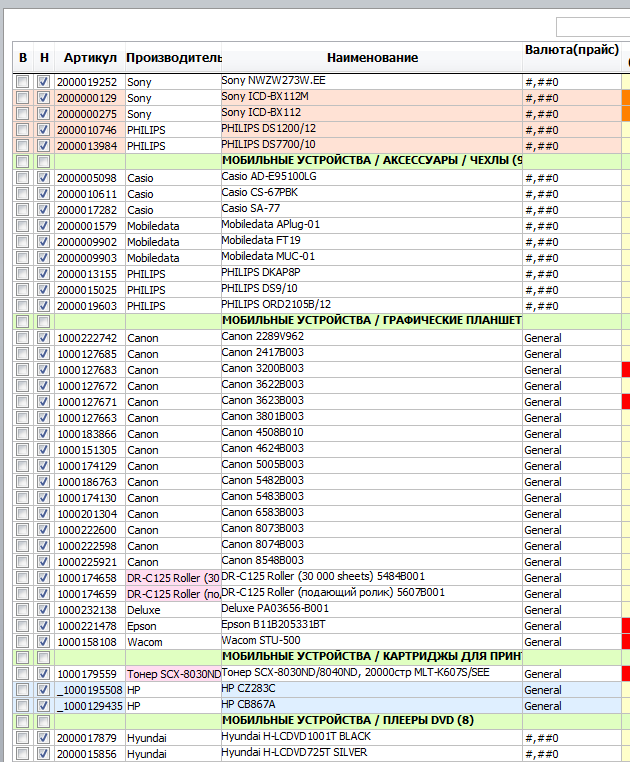Select the Canon 3200B003 name cell
This screenshot has width=630, height=762.
point(372,368)
